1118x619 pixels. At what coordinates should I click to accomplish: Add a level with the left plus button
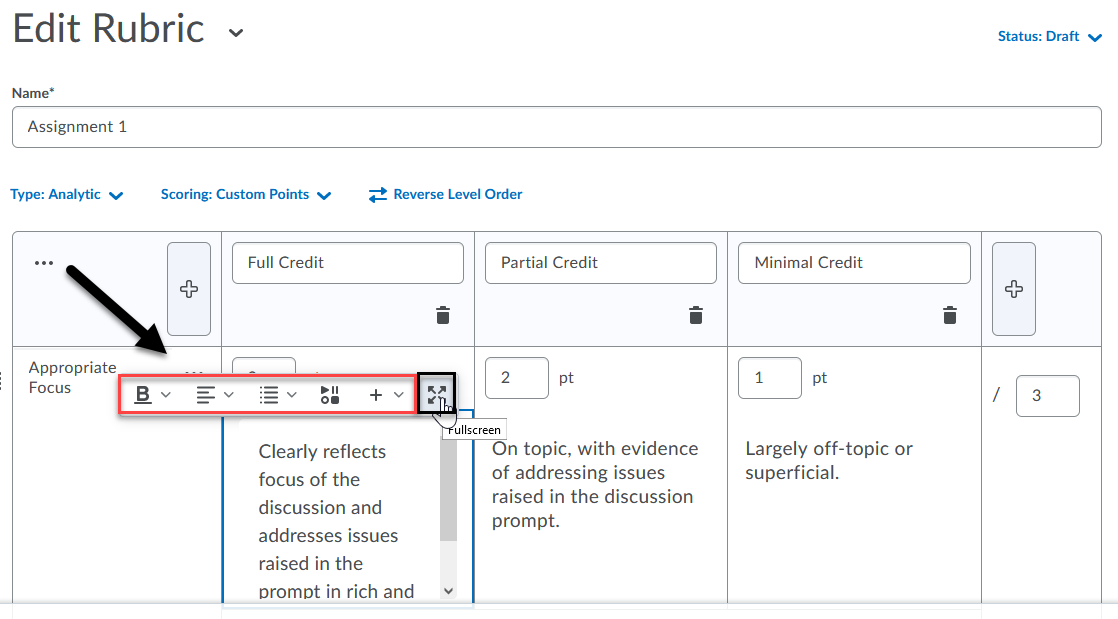pyautogui.click(x=188, y=289)
